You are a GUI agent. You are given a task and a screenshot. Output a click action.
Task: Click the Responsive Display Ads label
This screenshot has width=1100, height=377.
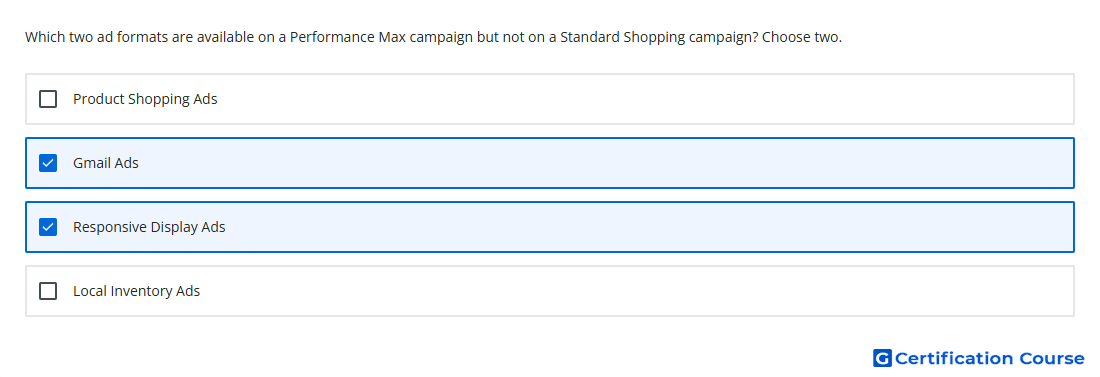(x=149, y=227)
